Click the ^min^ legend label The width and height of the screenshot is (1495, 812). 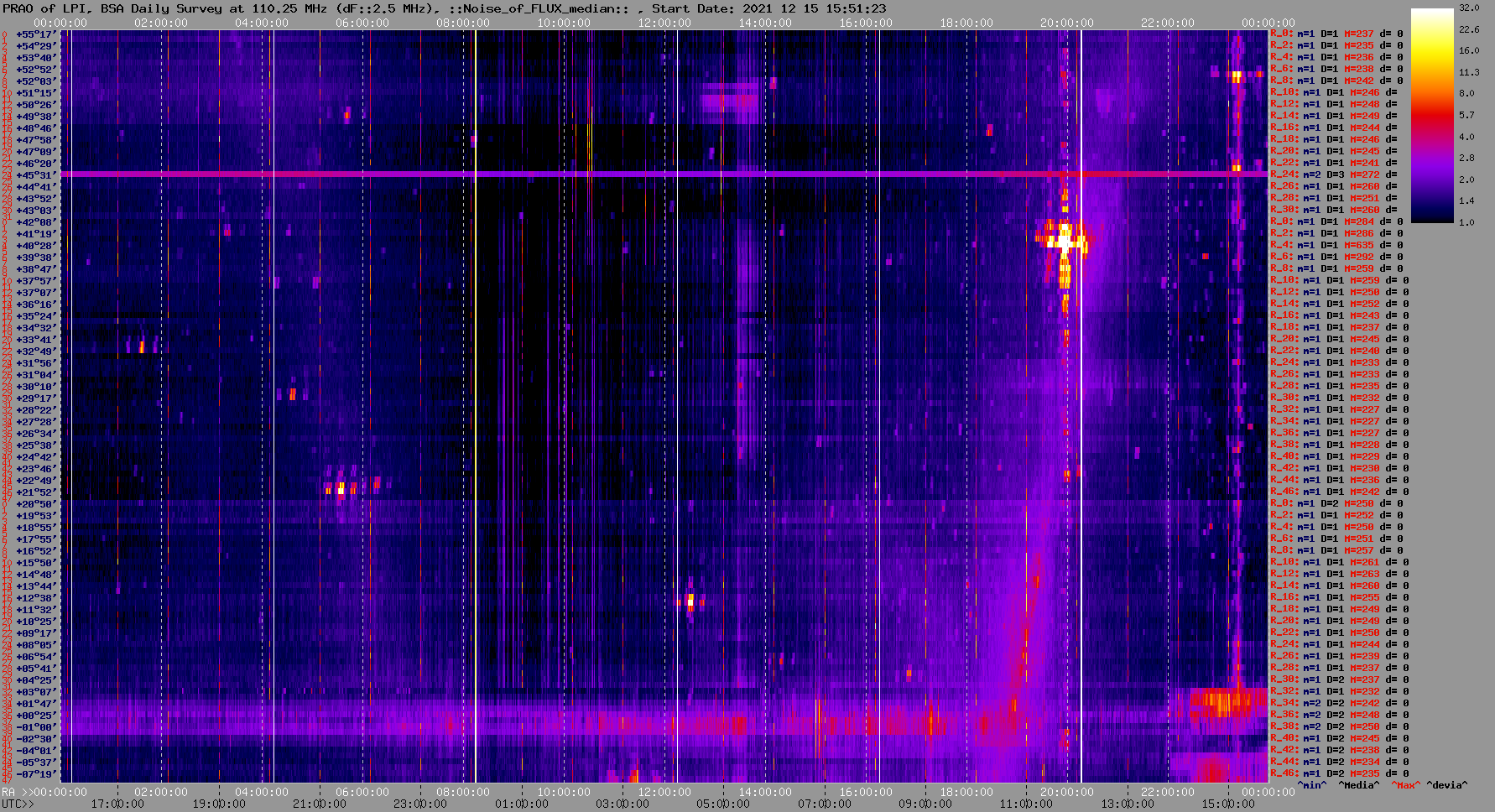tap(1312, 785)
